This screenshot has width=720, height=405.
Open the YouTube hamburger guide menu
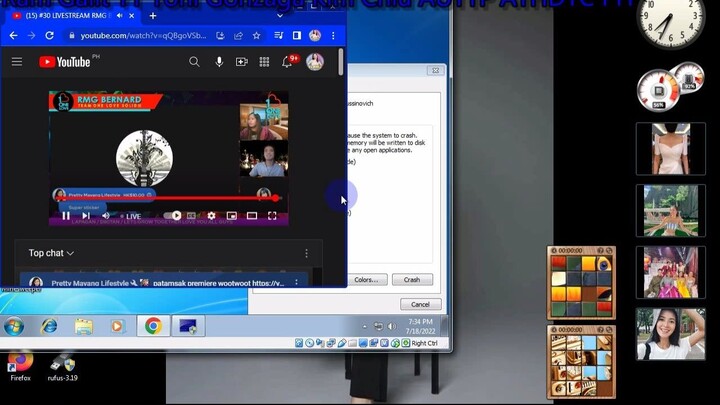[x=17, y=62]
